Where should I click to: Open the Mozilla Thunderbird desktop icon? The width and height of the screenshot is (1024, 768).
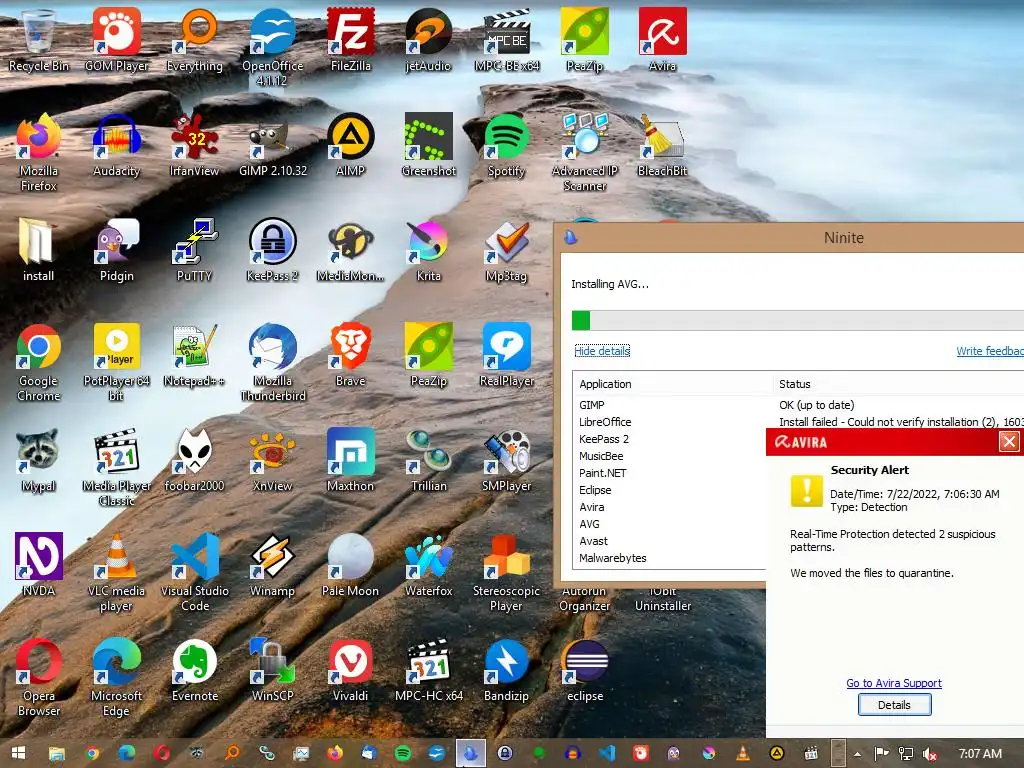point(272,362)
